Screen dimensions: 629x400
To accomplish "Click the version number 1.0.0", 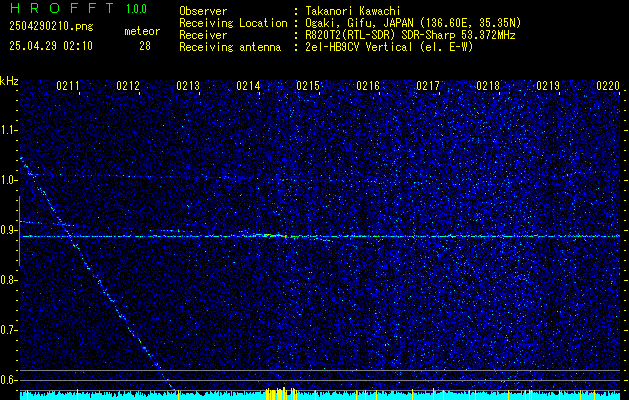I will 136,9.
